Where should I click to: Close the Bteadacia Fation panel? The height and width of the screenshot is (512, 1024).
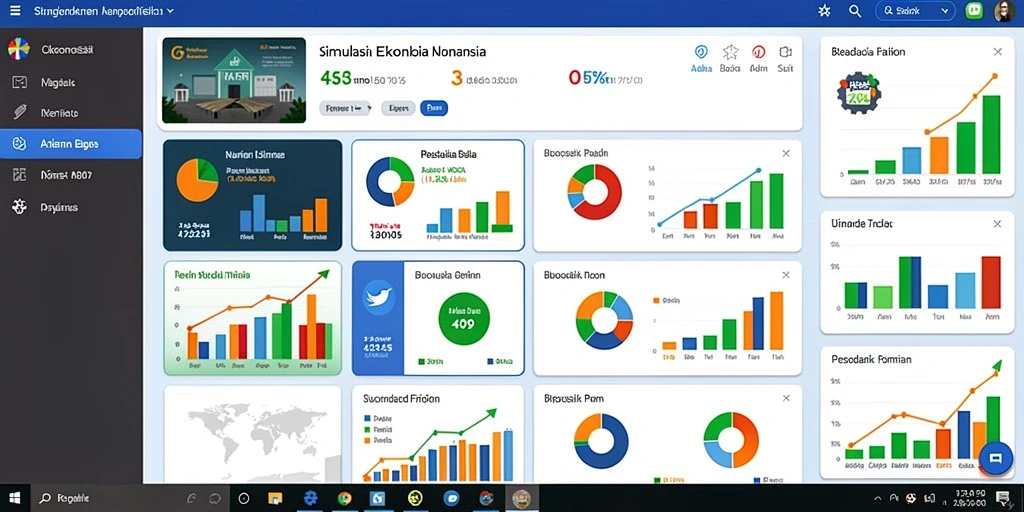tap(997, 52)
